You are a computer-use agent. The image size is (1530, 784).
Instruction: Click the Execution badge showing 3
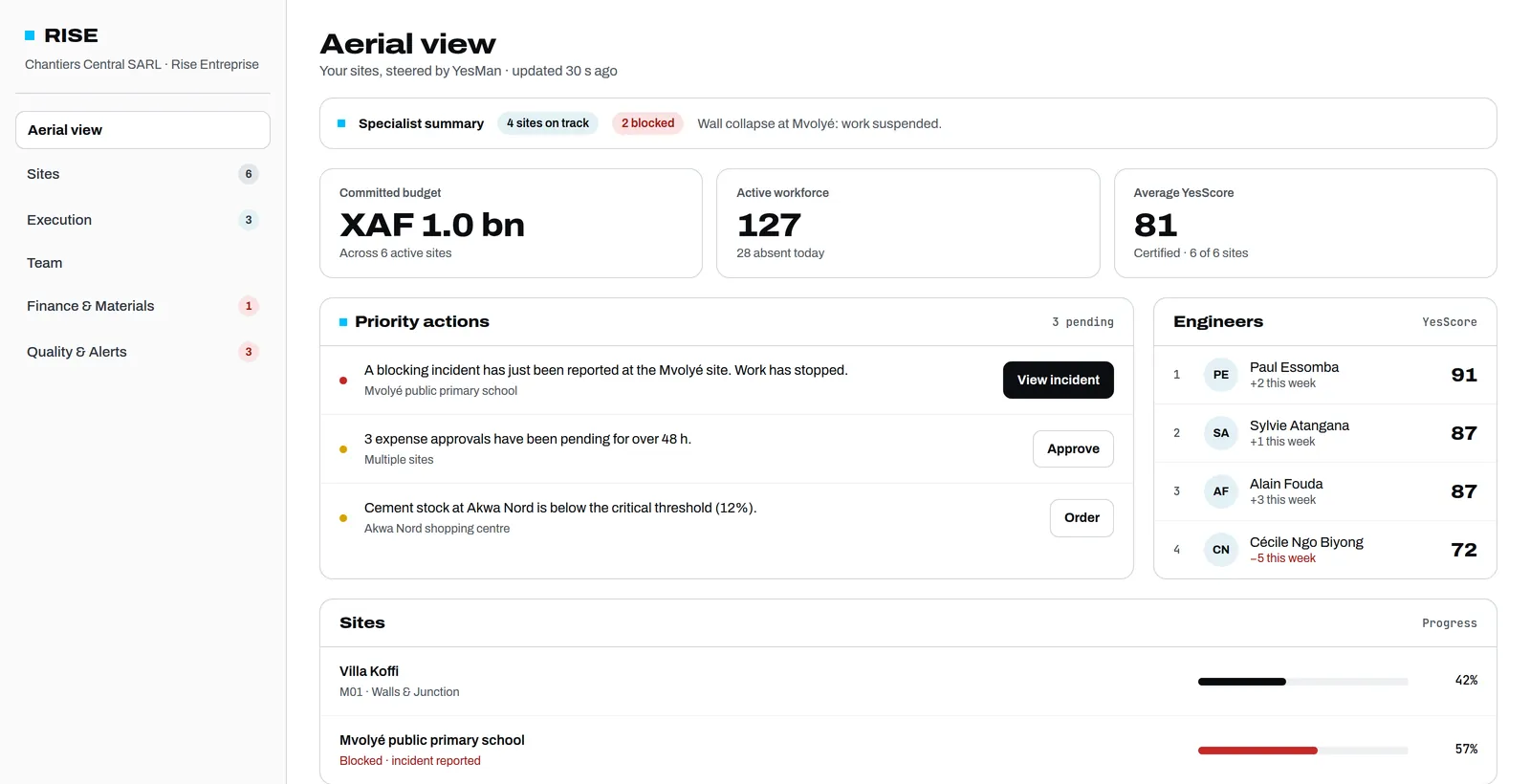249,220
